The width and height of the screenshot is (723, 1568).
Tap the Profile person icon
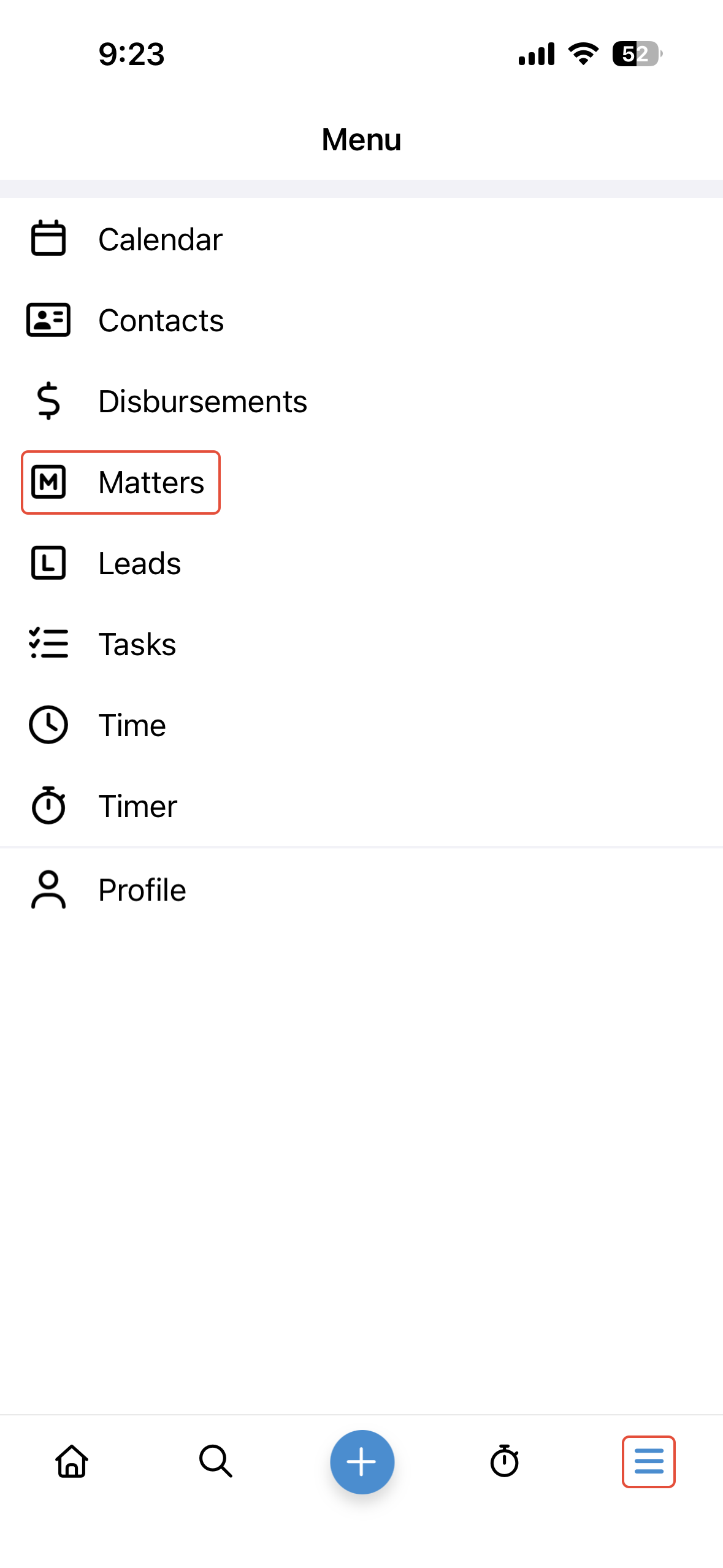pos(48,890)
